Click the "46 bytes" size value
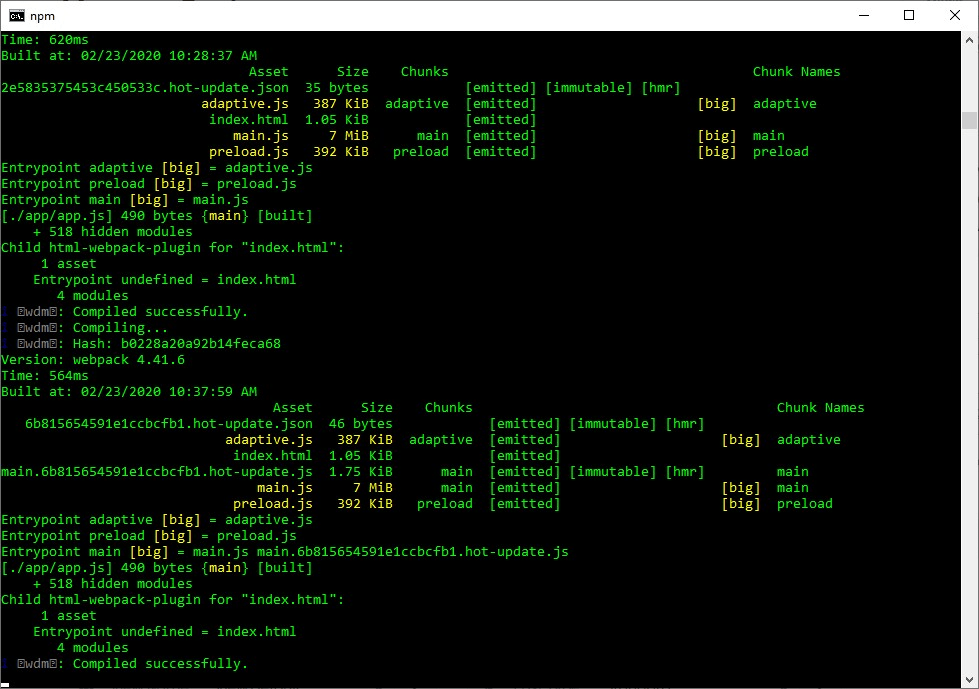 361,423
